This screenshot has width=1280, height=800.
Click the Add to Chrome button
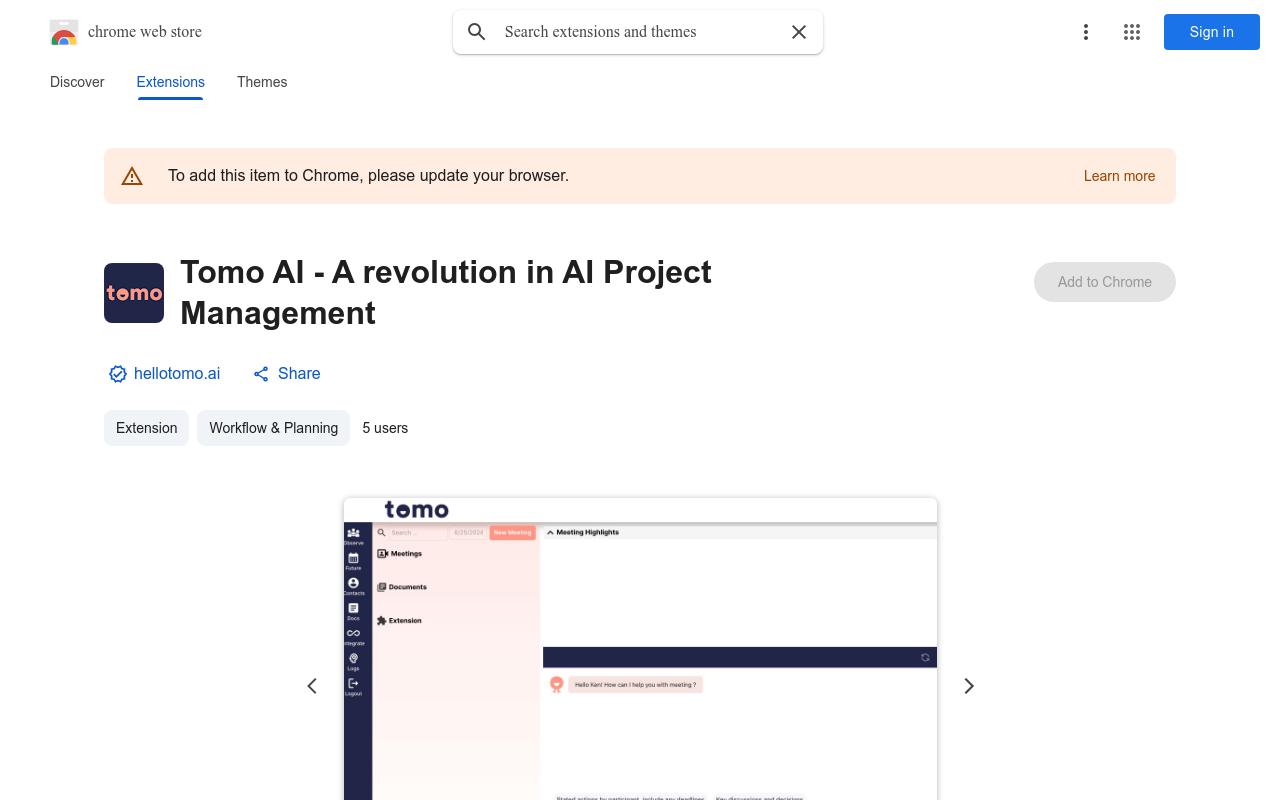(x=1105, y=282)
